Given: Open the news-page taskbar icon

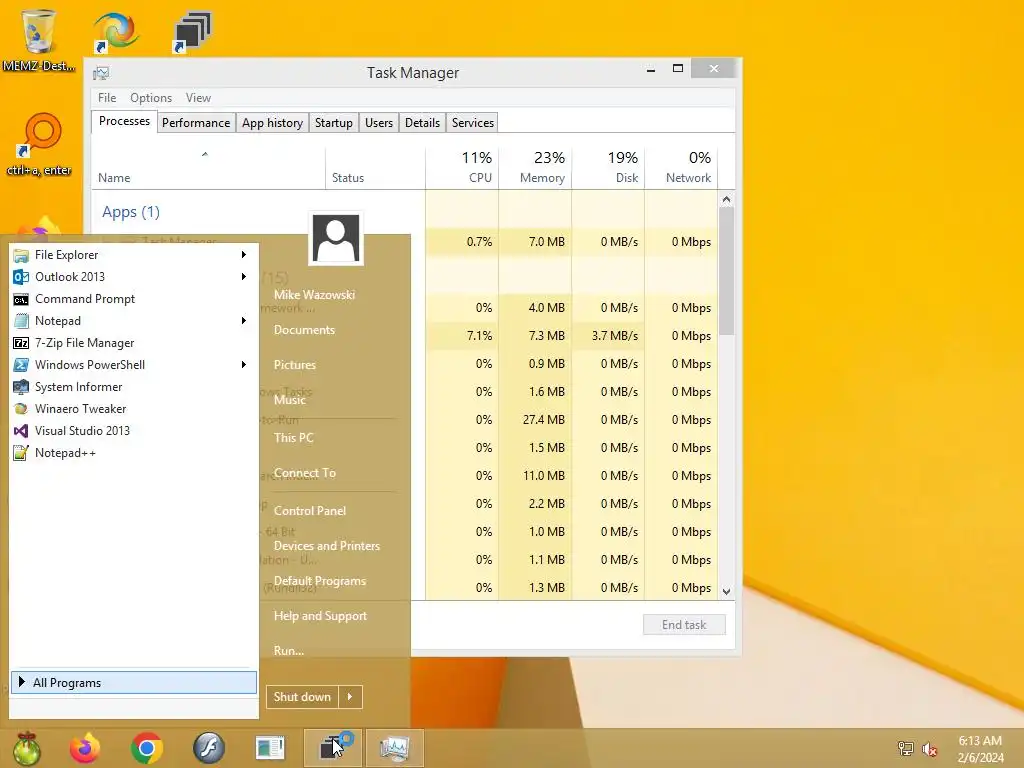Looking at the screenshot, I should pos(270,748).
